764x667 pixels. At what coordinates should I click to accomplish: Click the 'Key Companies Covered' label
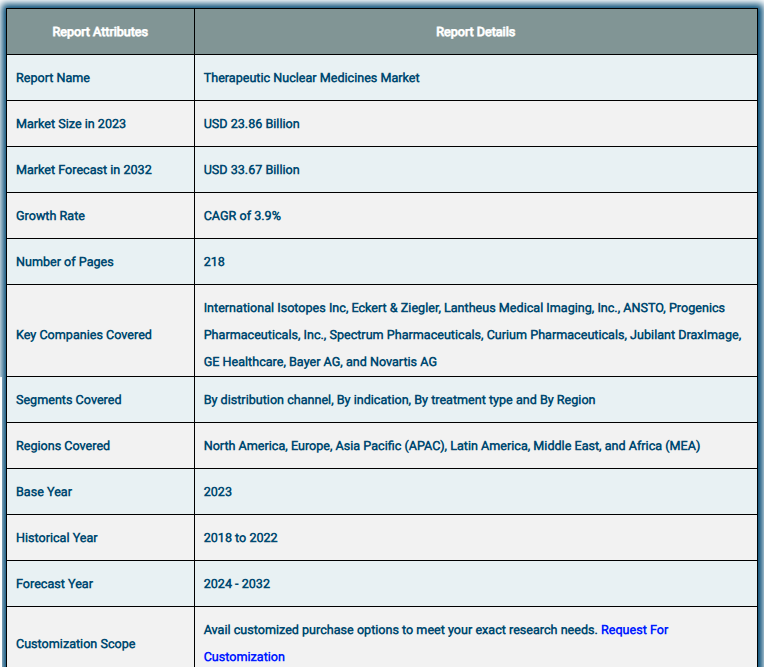click(x=84, y=335)
